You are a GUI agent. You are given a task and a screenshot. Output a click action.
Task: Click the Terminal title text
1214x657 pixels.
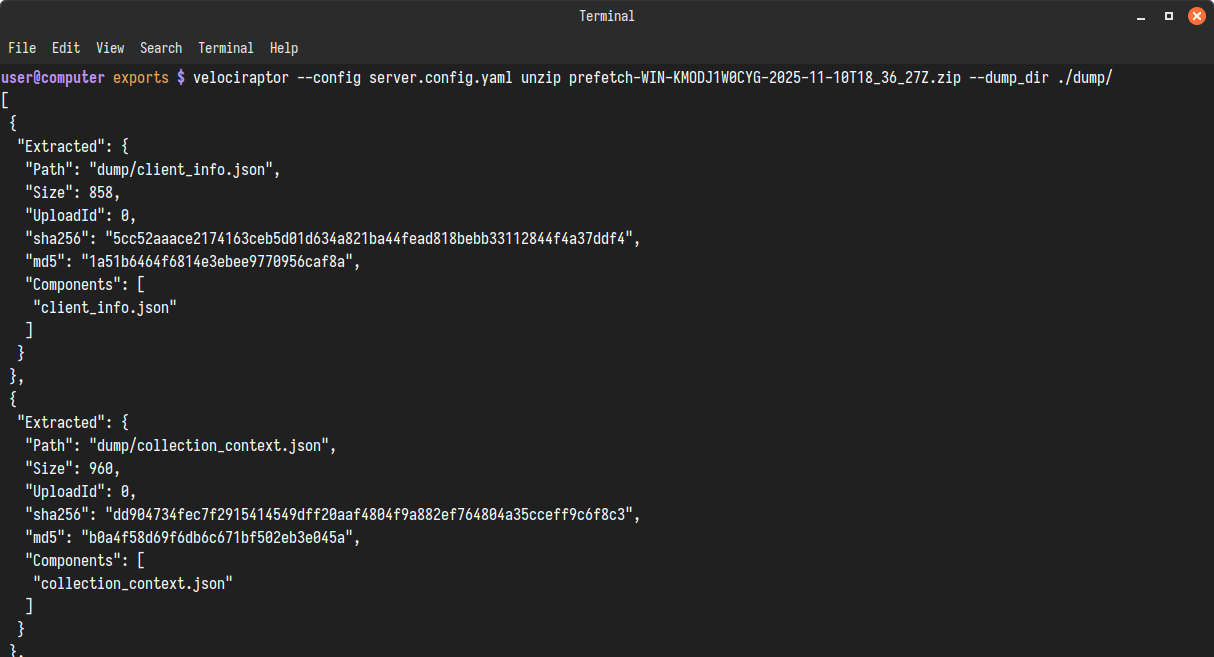[x=606, y=16]
